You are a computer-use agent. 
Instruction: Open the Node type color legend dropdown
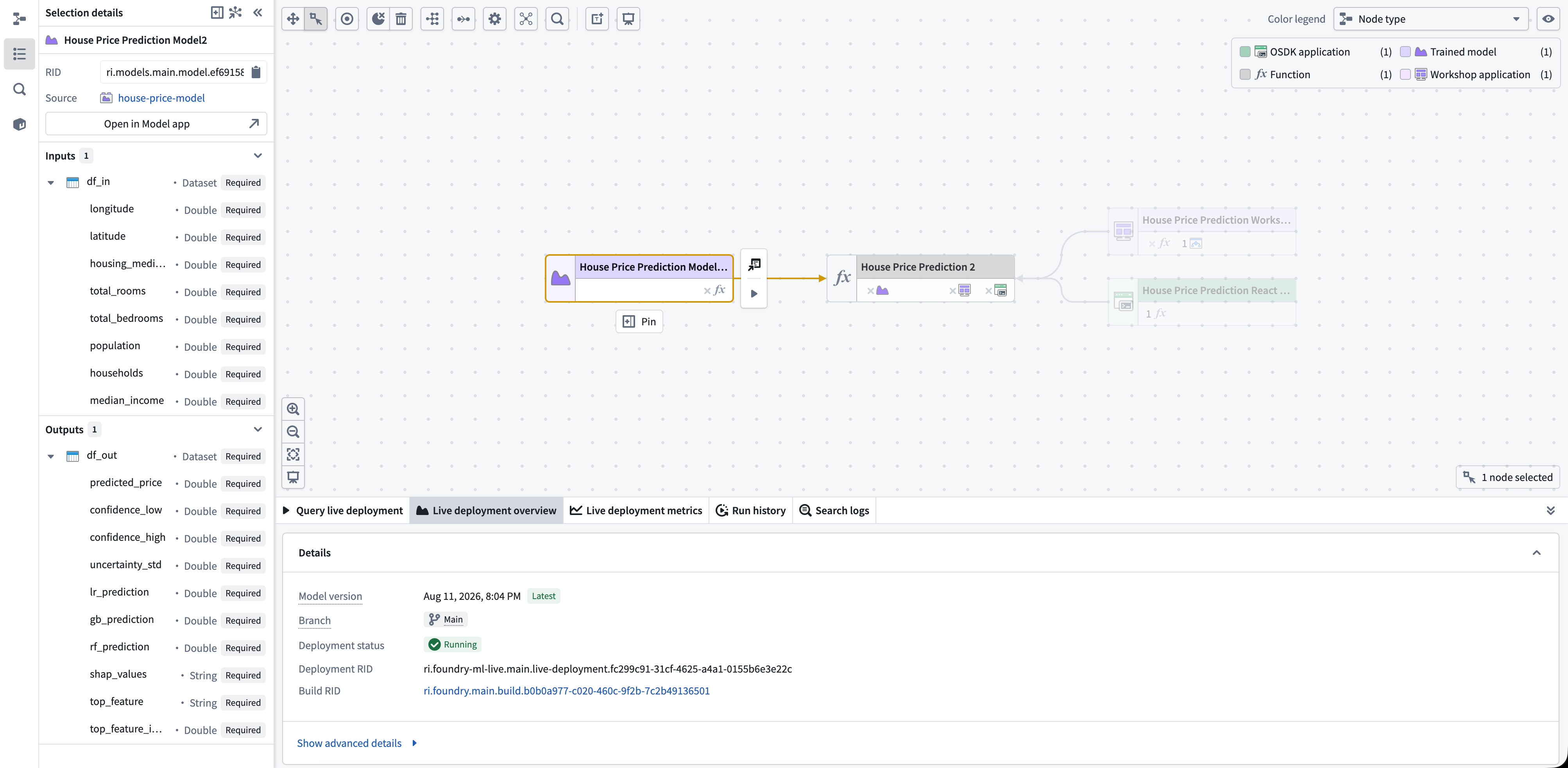pyautogui.click(x=1431, y=19)
